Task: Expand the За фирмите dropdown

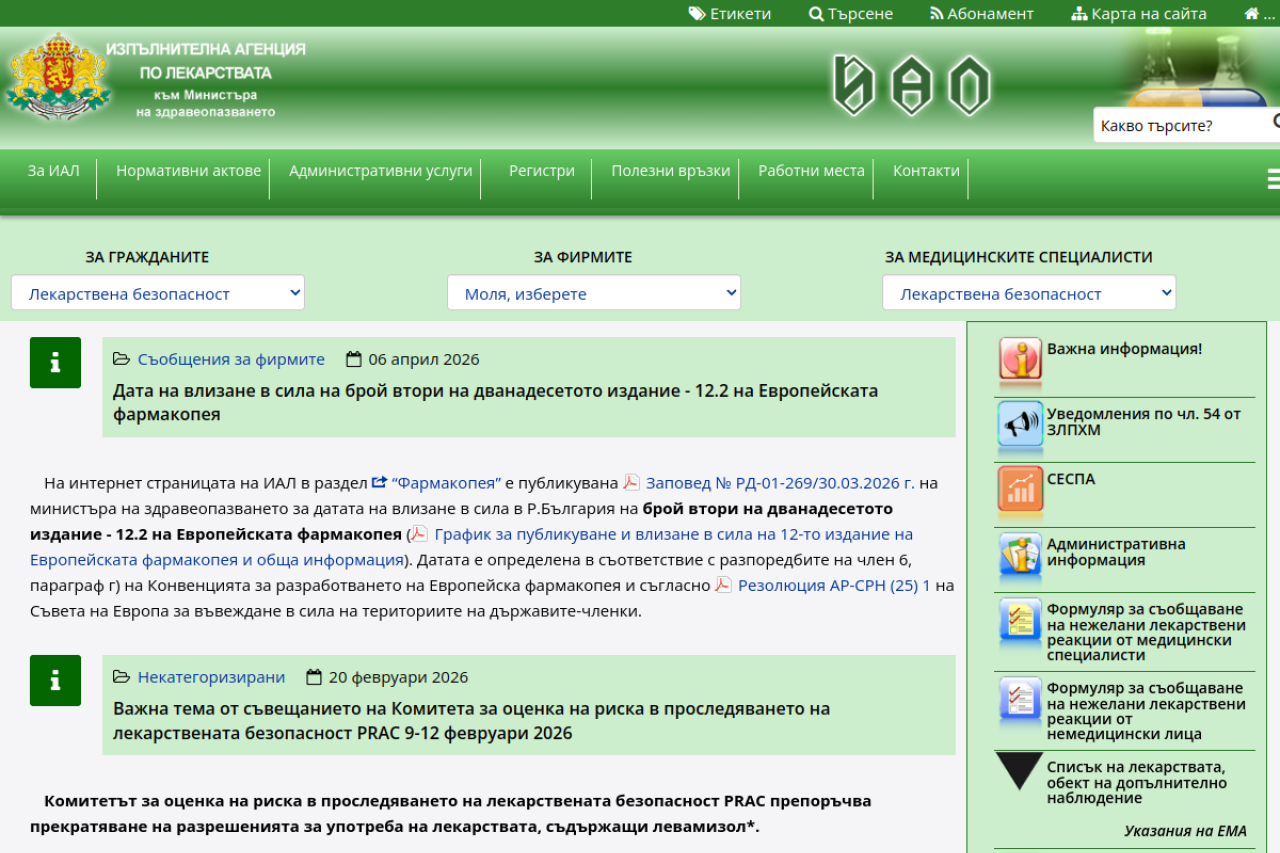Action: click(x=593, y=293)
